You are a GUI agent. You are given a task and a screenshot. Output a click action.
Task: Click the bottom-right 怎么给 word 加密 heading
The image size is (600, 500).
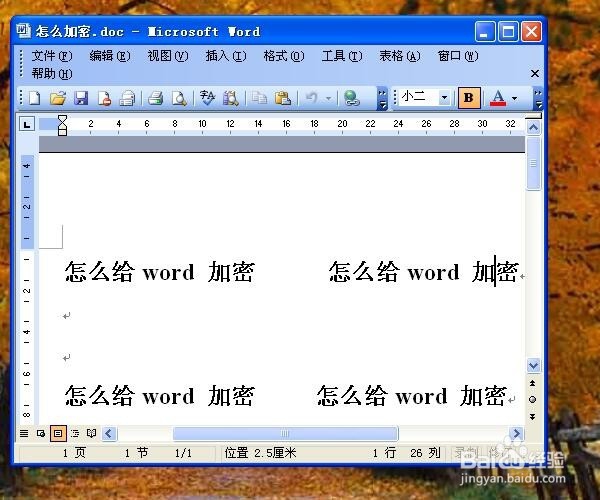(412, 396)
